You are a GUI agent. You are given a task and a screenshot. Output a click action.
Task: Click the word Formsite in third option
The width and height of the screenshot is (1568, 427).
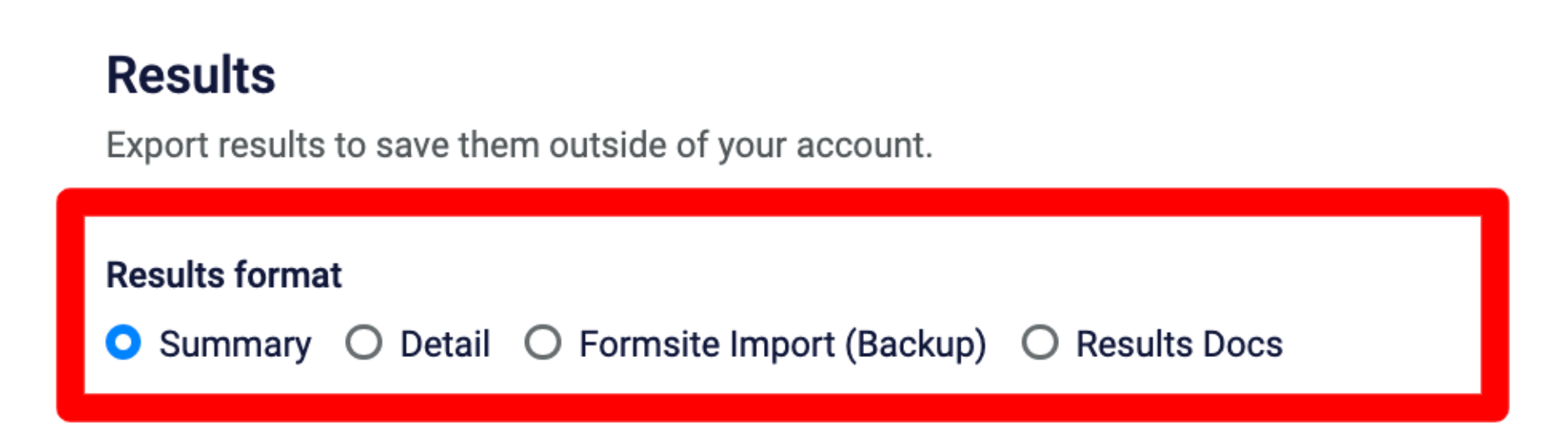[644, 344]
